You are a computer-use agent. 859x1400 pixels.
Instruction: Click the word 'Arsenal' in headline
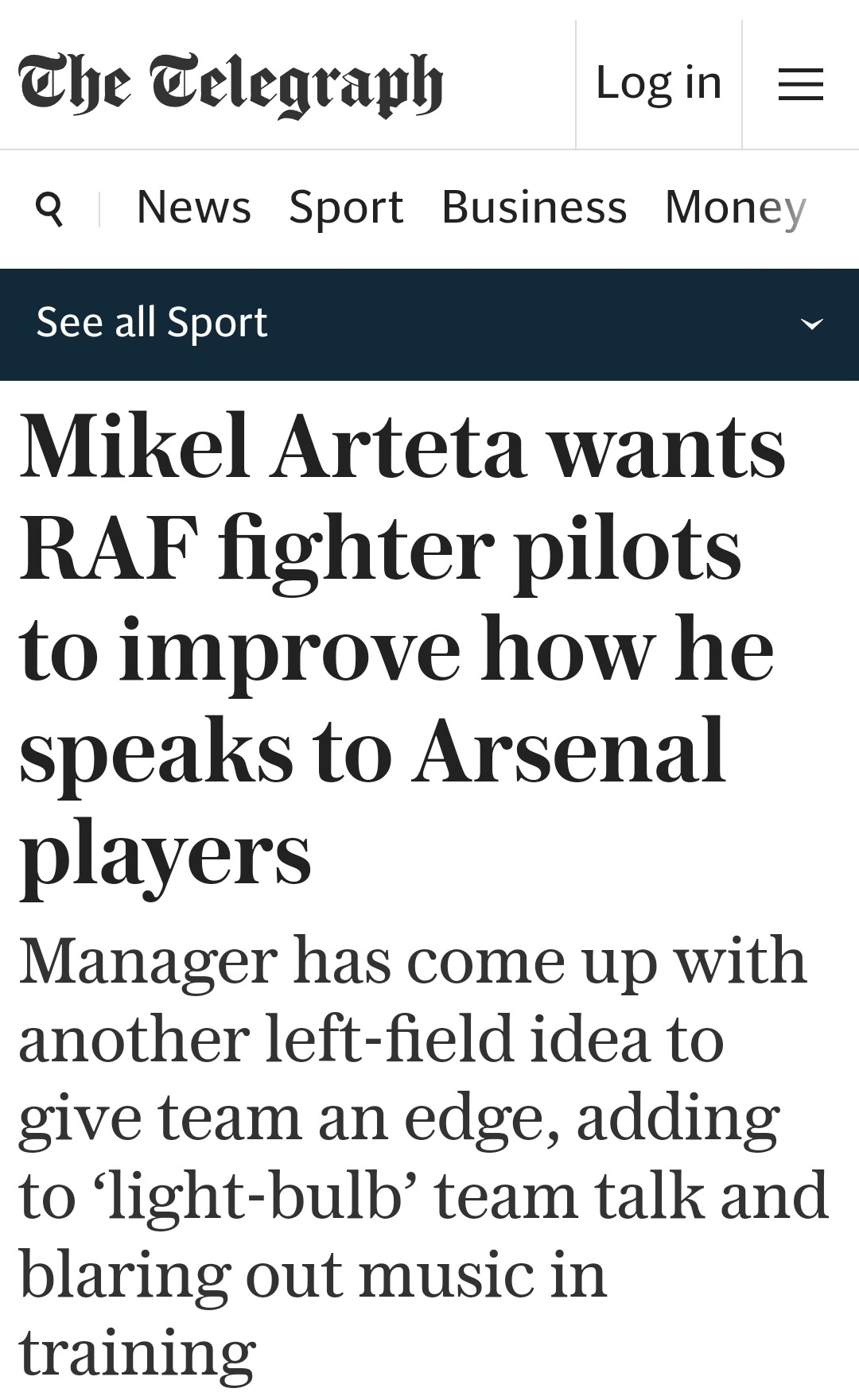pyautogui.click(x=570, y=750)
